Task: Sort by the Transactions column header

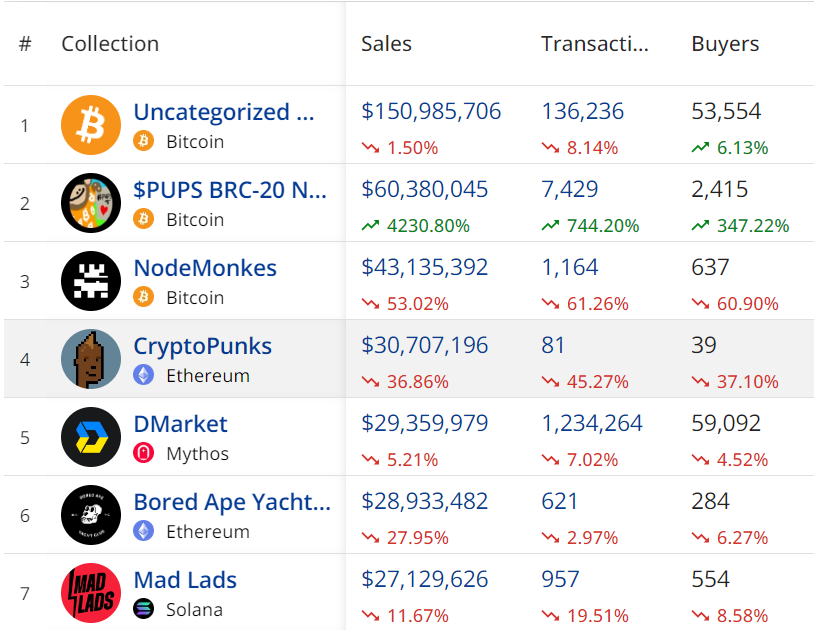Action: (594, 44)
